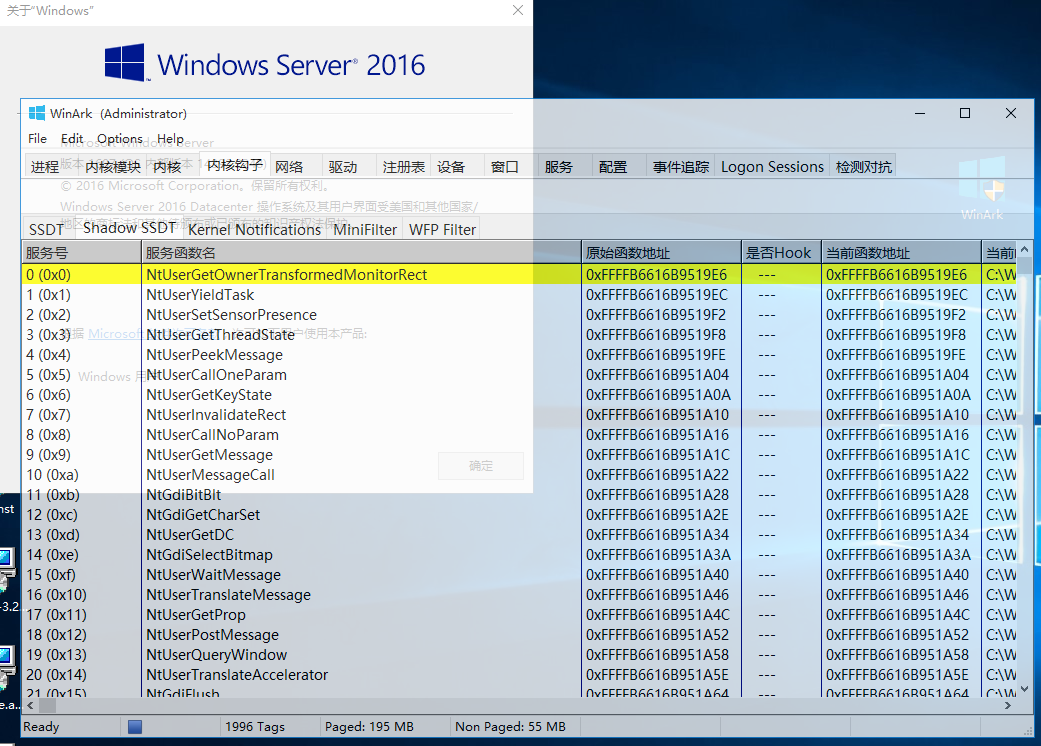Select the NtUserYieldTask row

tap(519, 295)
